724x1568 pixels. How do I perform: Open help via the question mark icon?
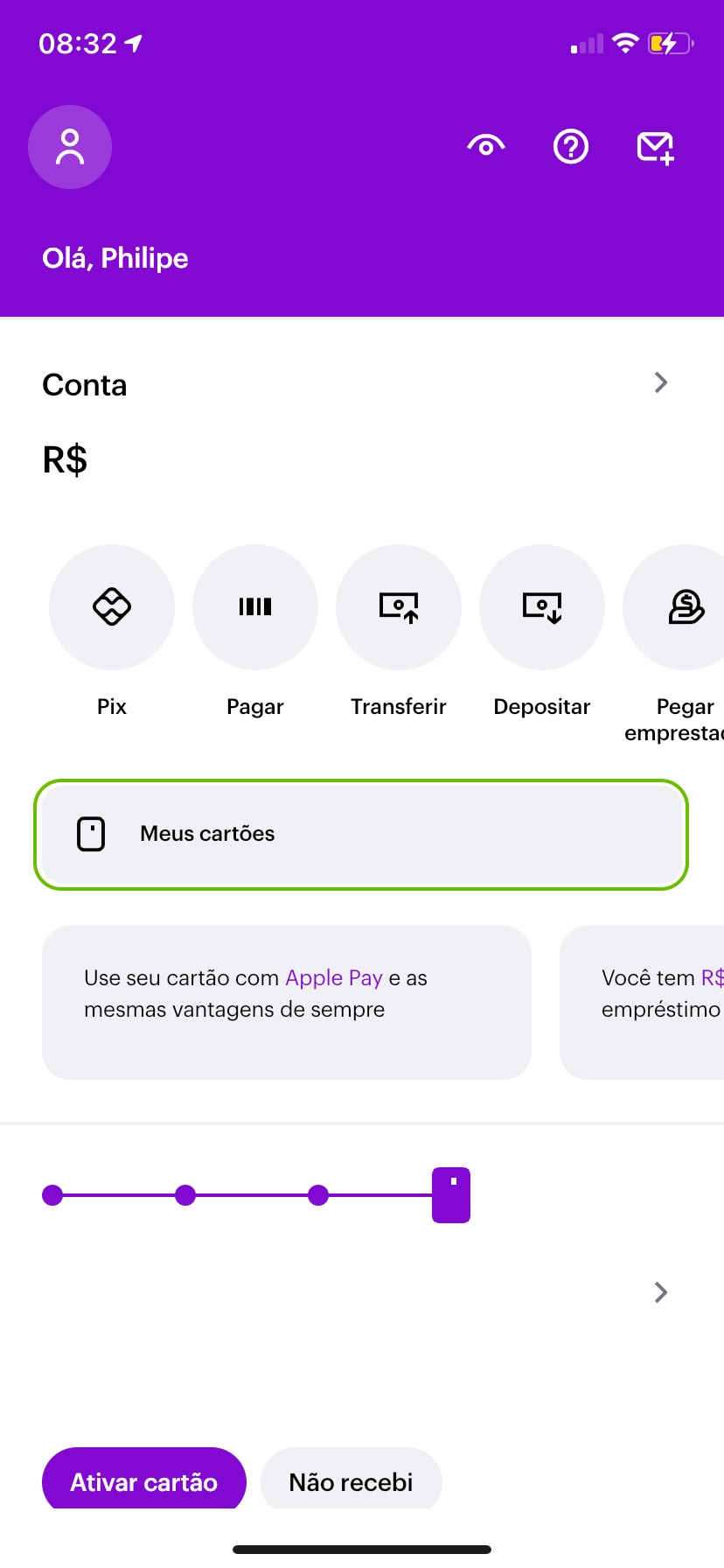(571, 146)
